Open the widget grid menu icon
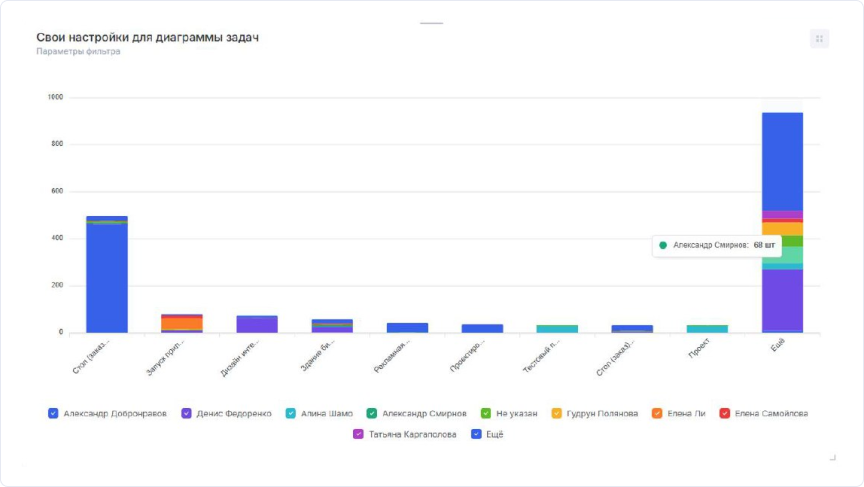The width and height of the screenshot is (864, 487). click(819, 39)
